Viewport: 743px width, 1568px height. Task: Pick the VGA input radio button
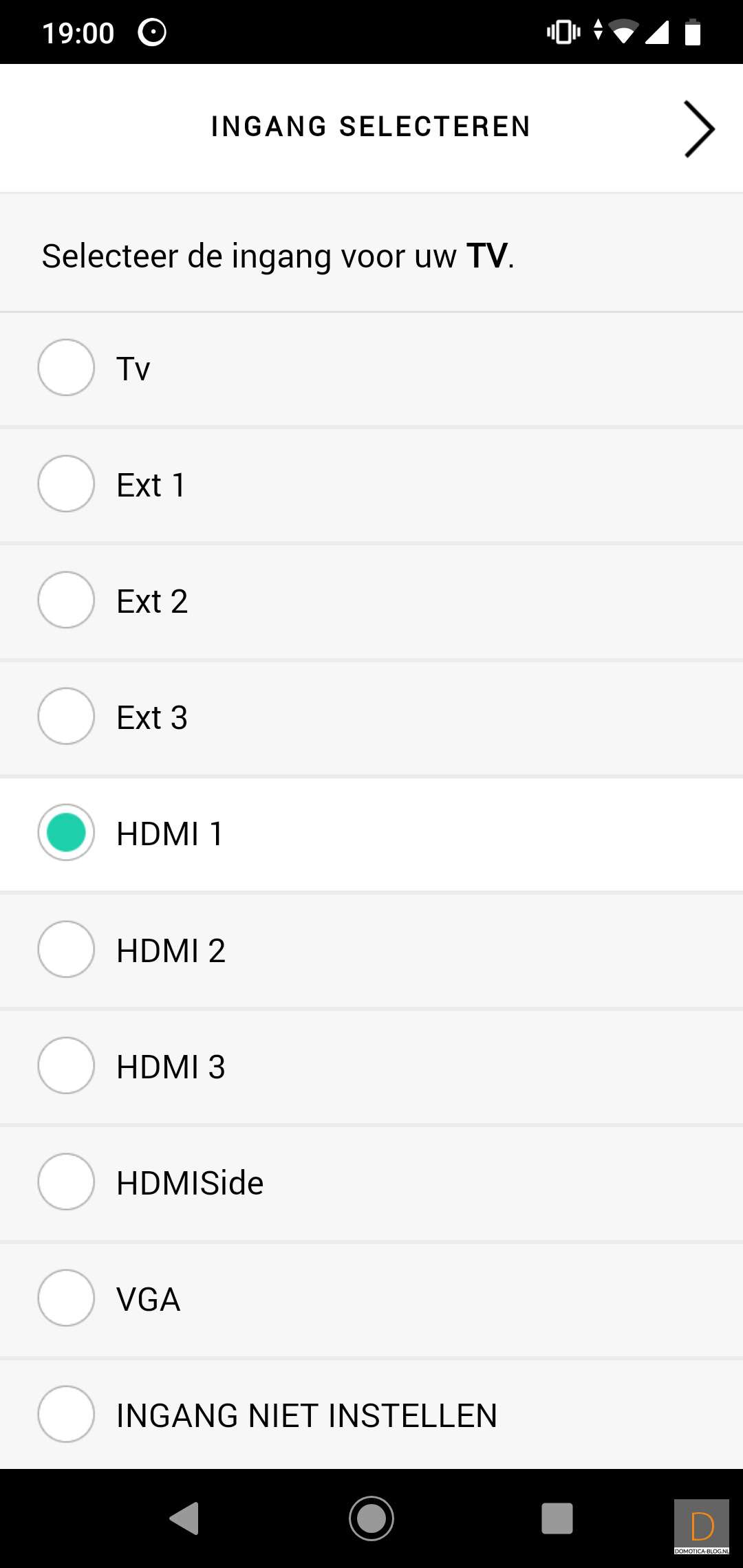(x=66, y=1298)
